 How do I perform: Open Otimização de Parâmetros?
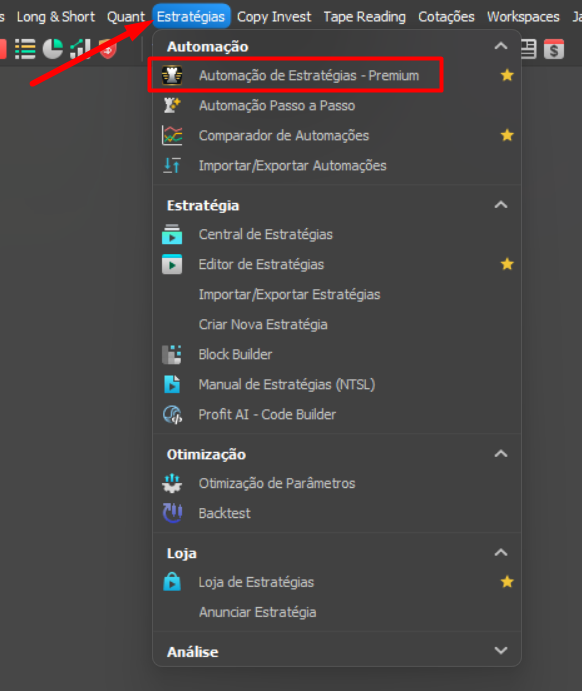pyautogui.click(x=277, y=483)
